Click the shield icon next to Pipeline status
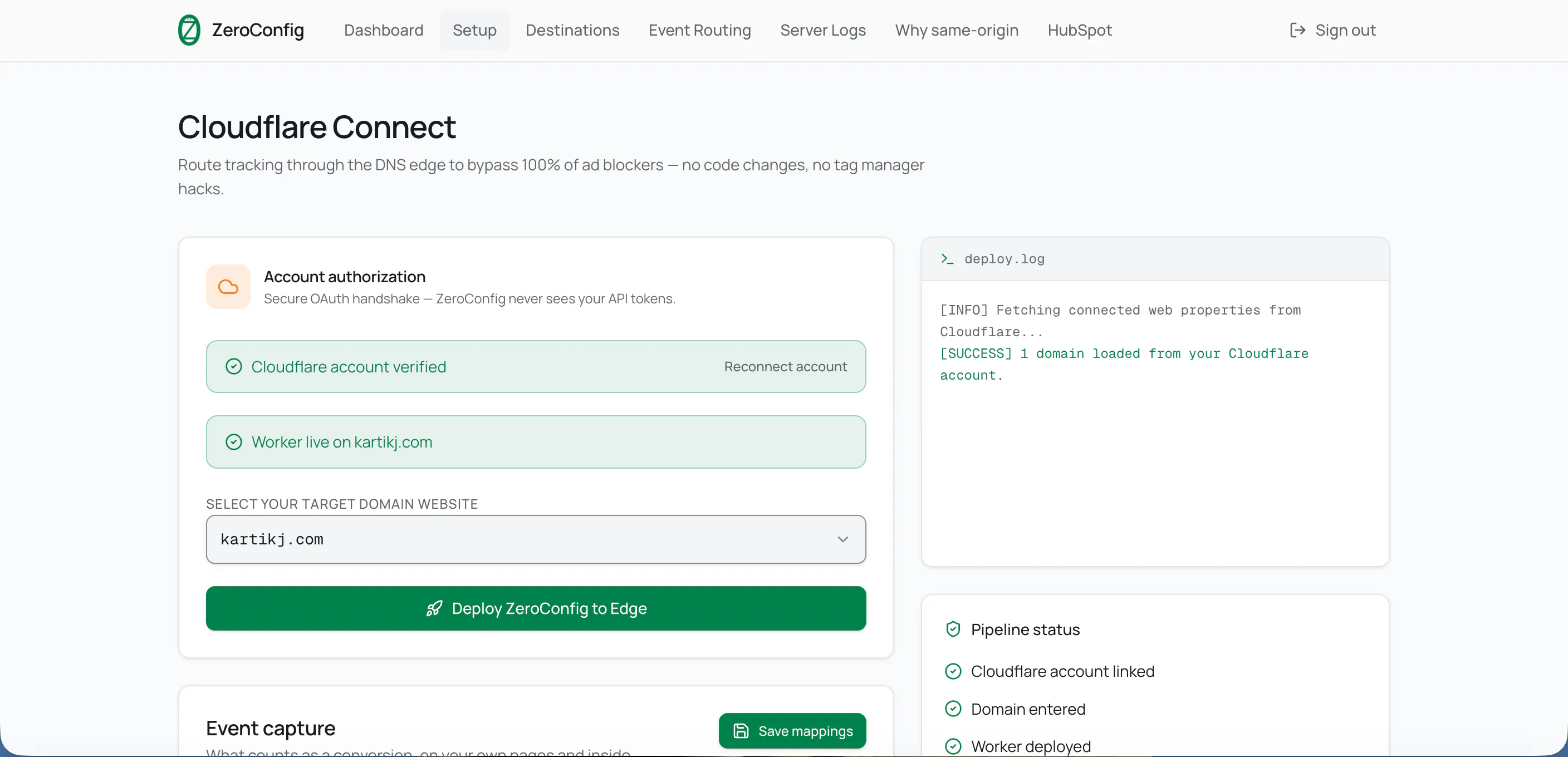The width and height of the screenshot is (1568, 757). (x=953, y=629)
